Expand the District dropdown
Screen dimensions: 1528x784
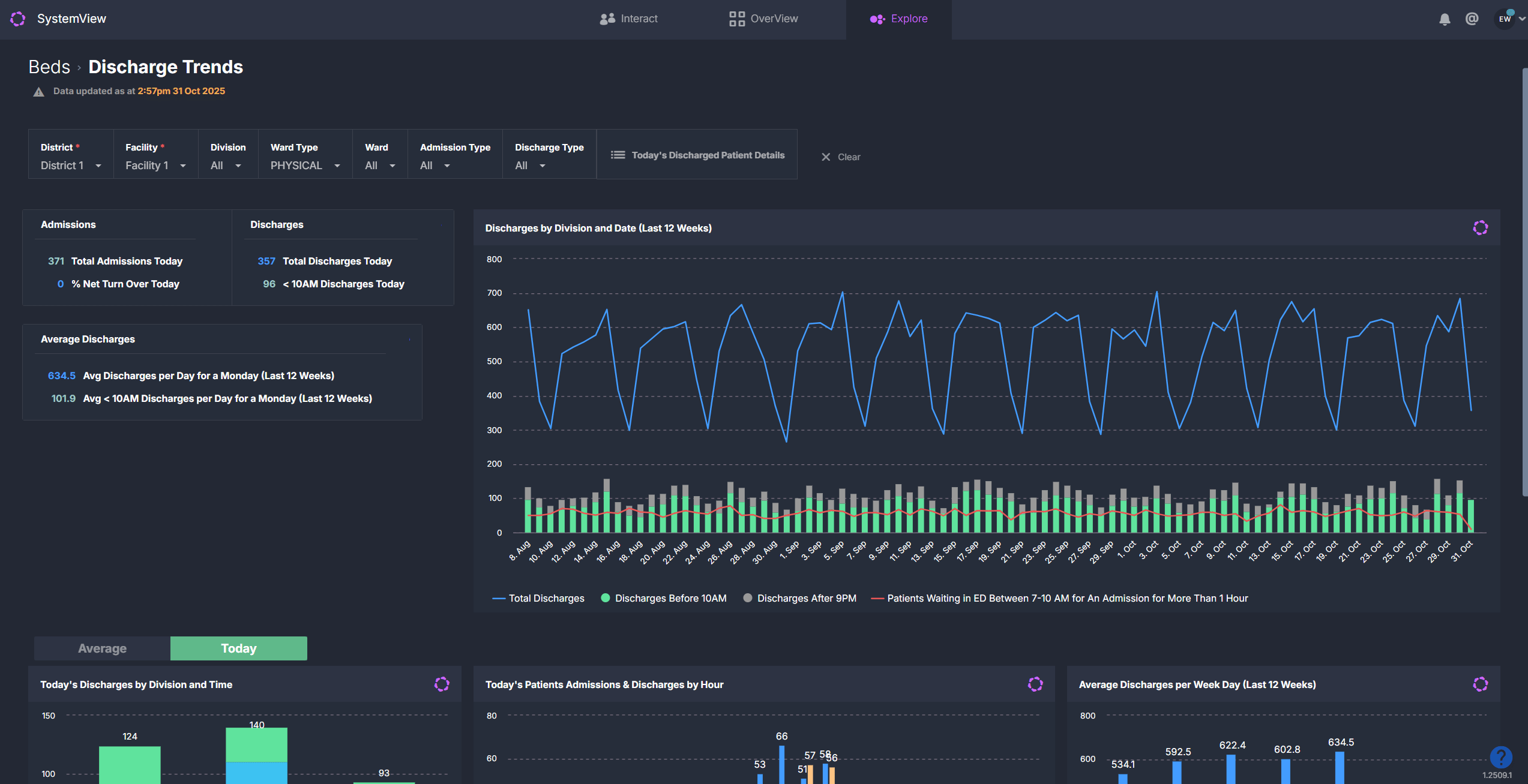pyautogui.click(x=71, y=166)
